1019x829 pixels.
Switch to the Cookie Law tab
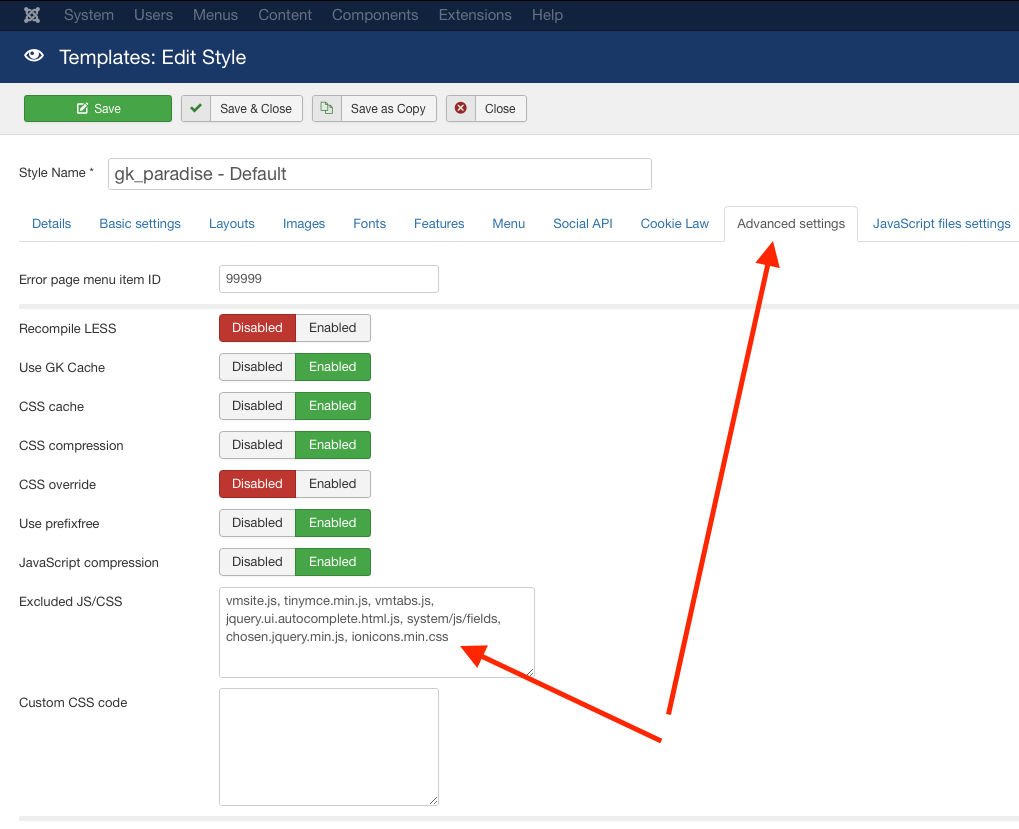[675, 223]
